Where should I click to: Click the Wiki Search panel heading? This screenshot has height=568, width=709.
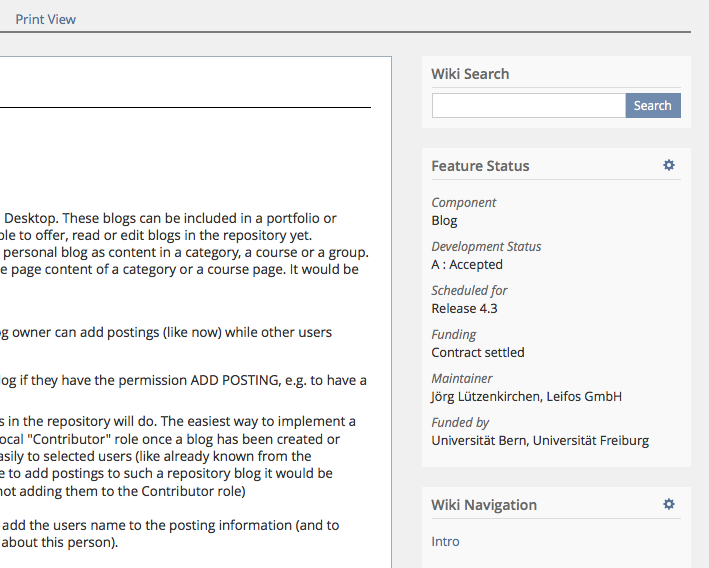[470, 74]
